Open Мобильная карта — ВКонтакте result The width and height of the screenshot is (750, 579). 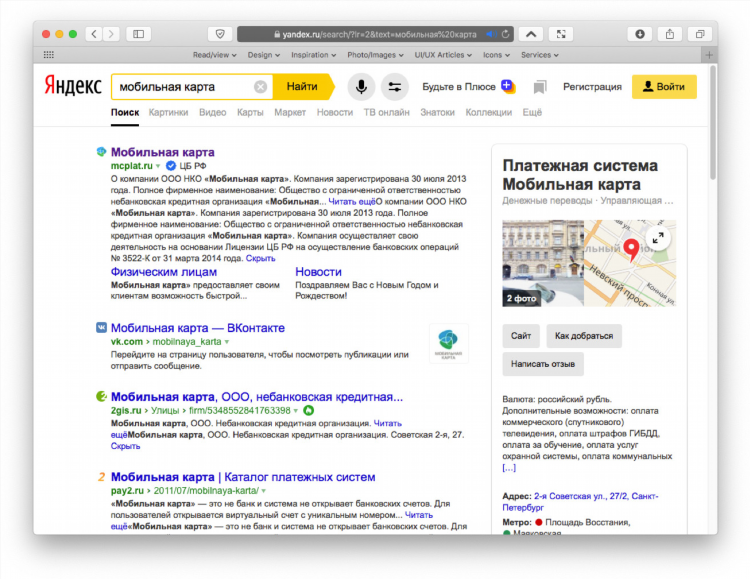pyautogui.click(x=198, y=328)
